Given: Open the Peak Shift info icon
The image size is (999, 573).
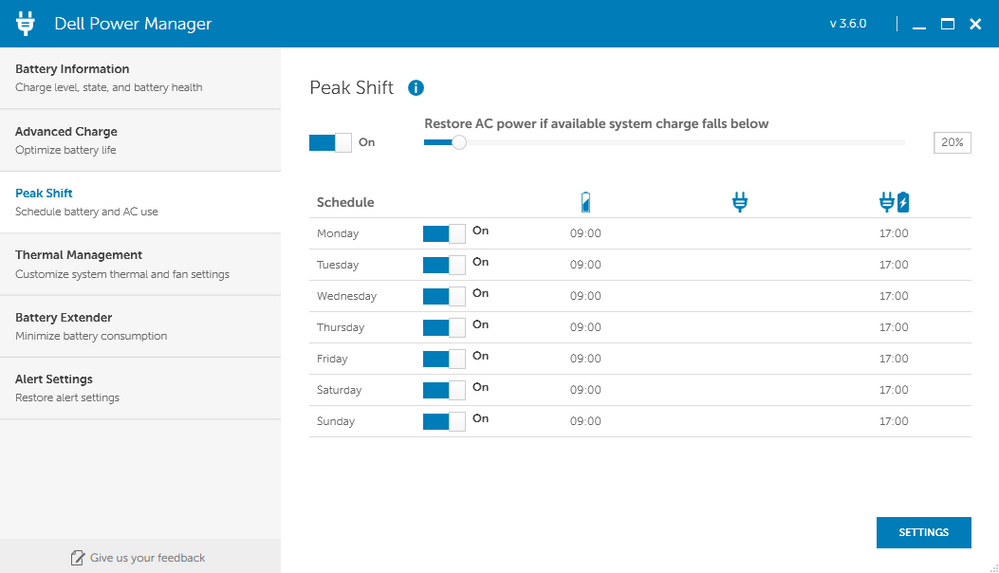Looking at the screenshot, I should click(x=416, y=88).
